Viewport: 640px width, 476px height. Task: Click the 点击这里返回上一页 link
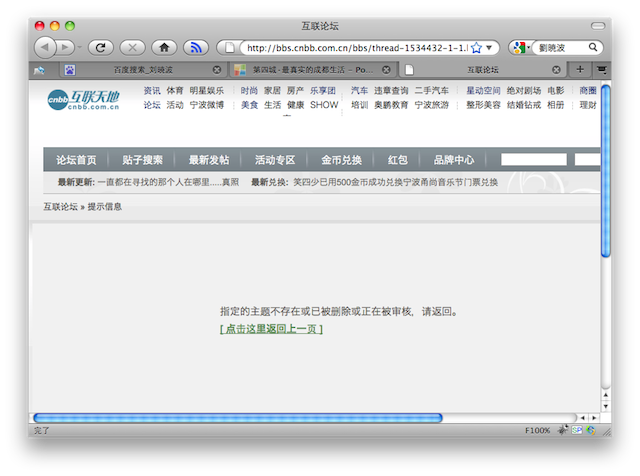pos(271,329)
